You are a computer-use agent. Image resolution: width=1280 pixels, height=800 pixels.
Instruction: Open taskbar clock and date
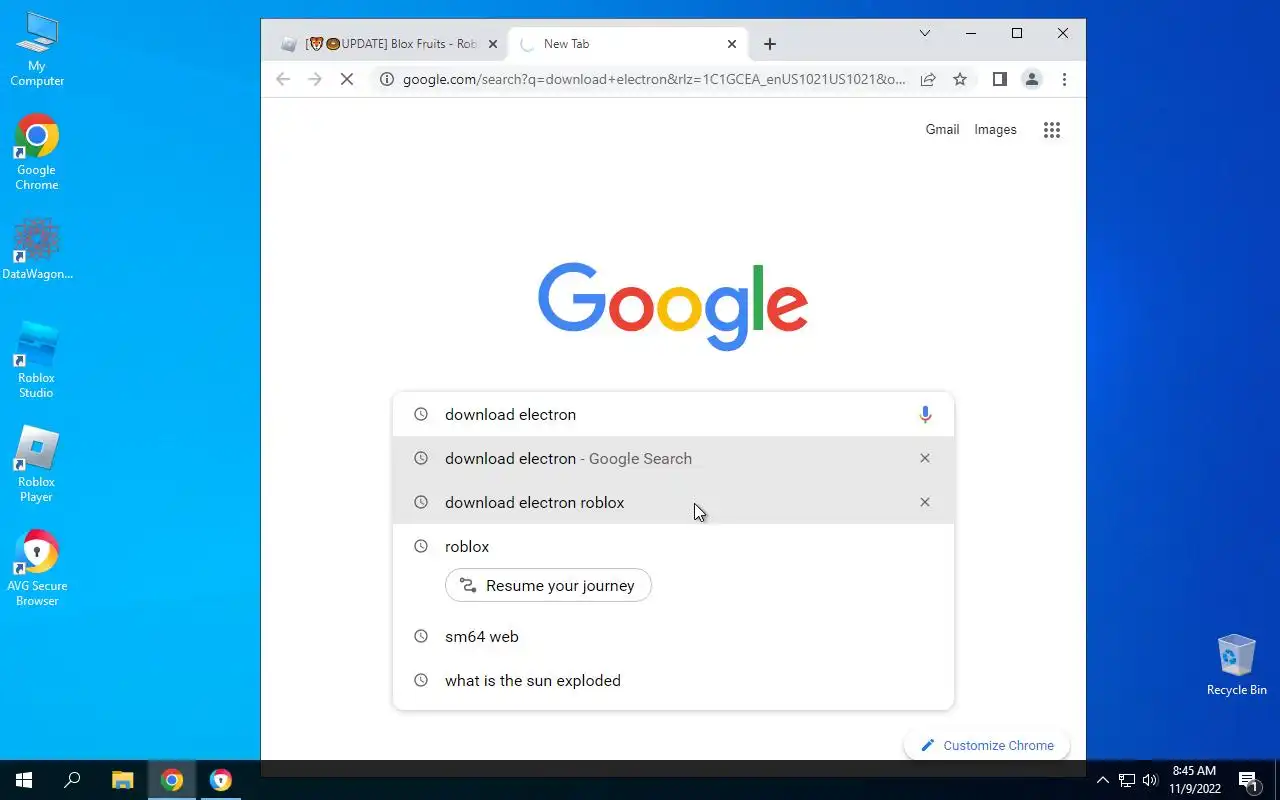coord(1195,780)
